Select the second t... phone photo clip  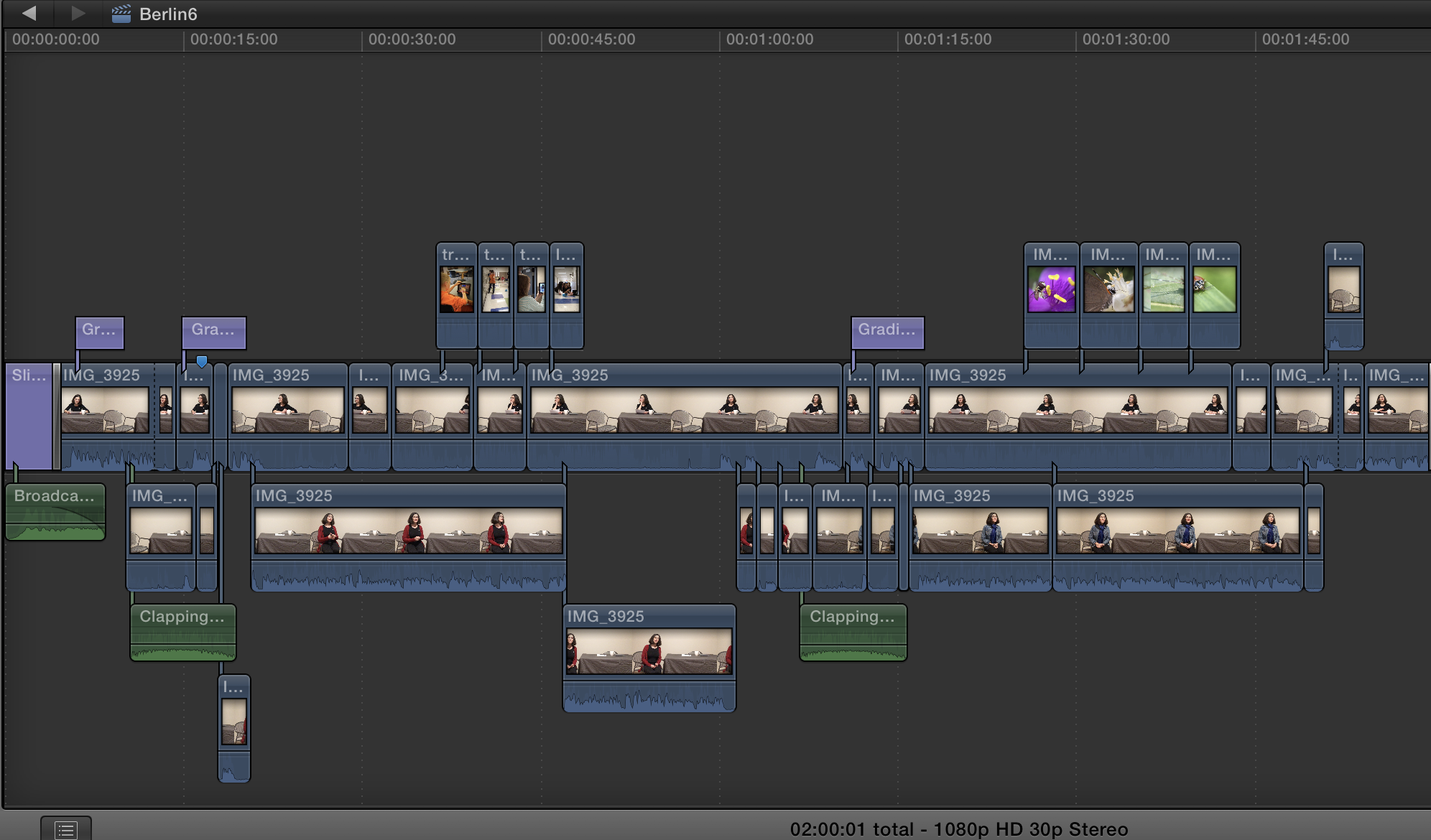(x=532, y=296)
